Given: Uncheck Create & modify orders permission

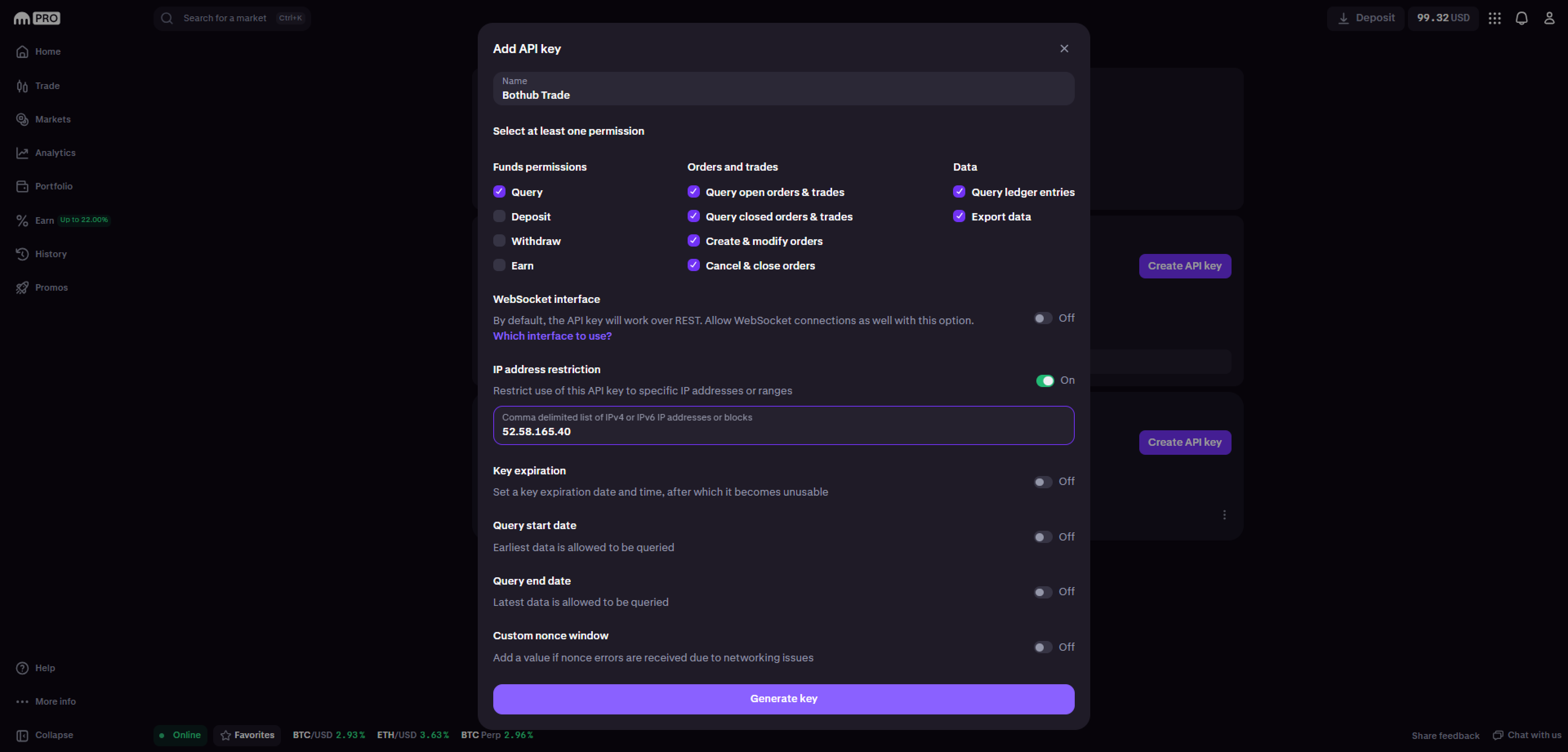Looking at the screenshot, I should (693, 241).
